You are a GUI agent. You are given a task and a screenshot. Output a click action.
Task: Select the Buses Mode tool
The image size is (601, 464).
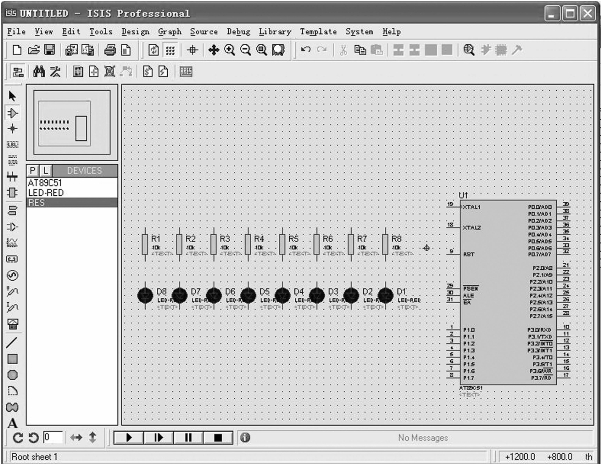pyautogui.click(x=12, y=176)
